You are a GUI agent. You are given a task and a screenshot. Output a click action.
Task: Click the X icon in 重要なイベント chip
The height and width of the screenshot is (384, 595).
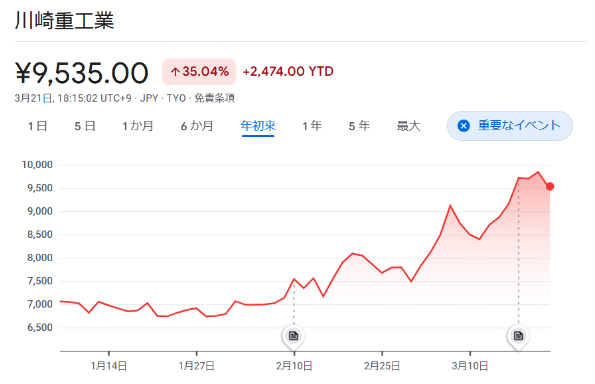[463, 126]
